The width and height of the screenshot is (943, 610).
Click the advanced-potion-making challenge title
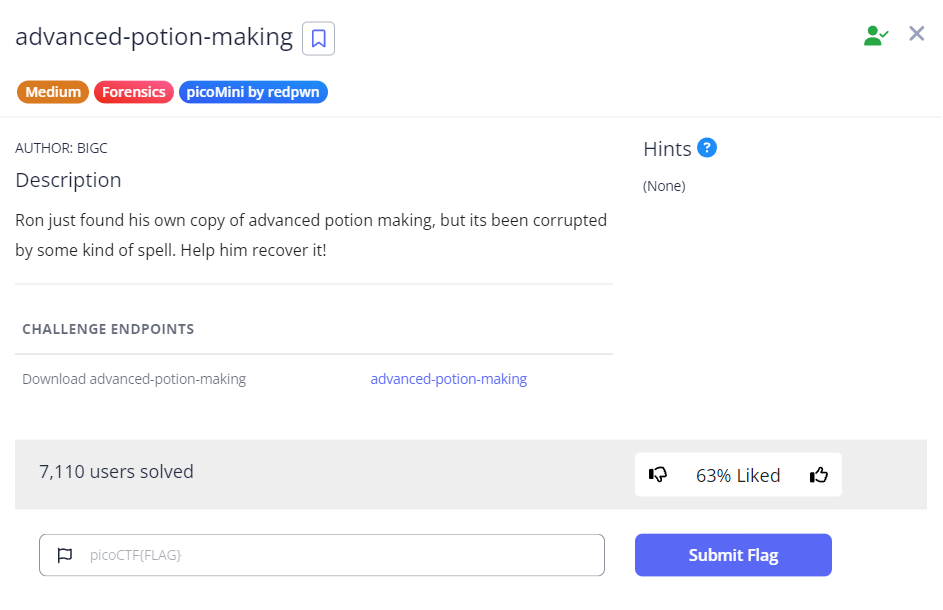pos(154,38)
